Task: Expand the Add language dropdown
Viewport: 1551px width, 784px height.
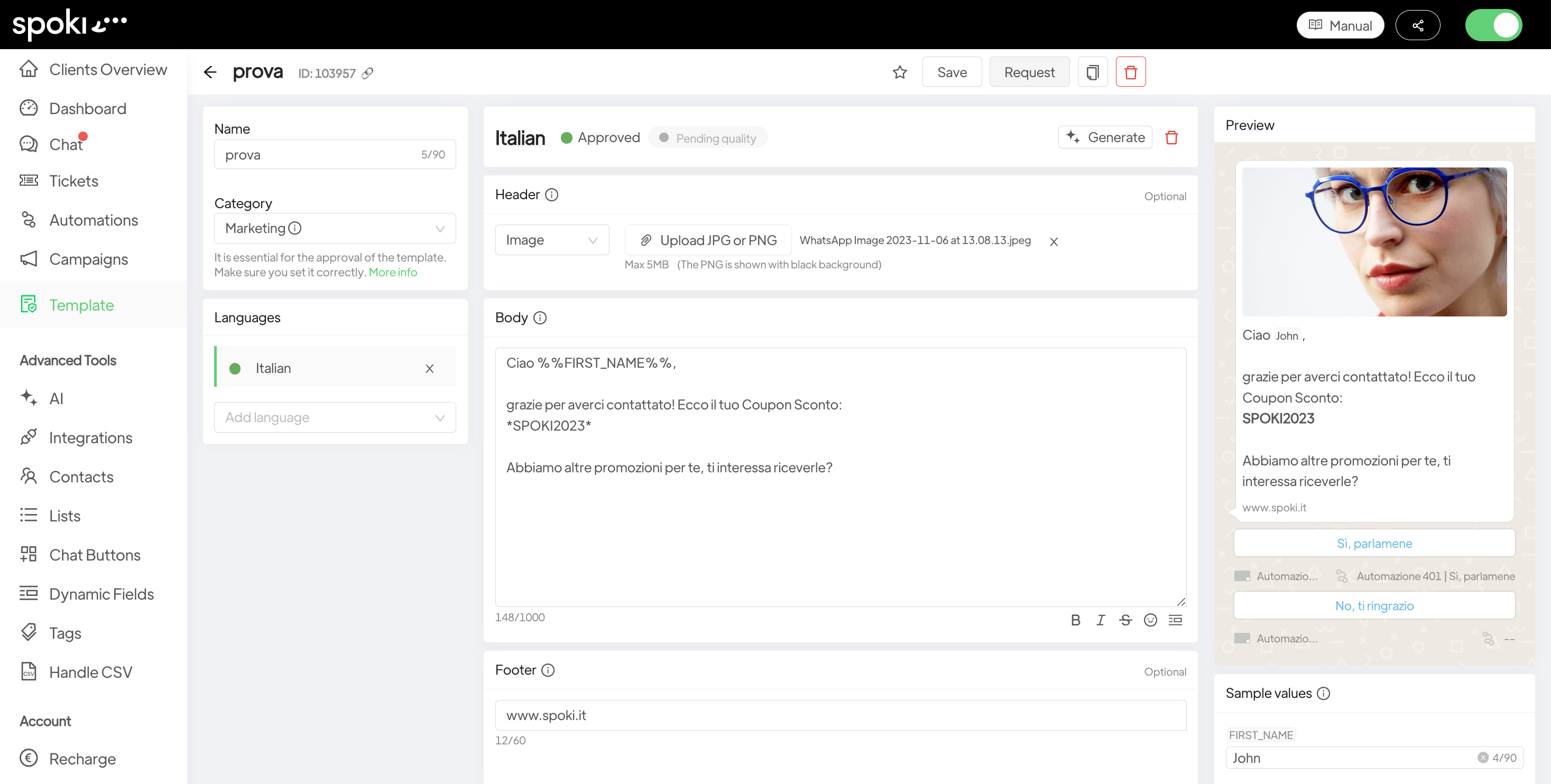Action: click(x=335, y=417)
